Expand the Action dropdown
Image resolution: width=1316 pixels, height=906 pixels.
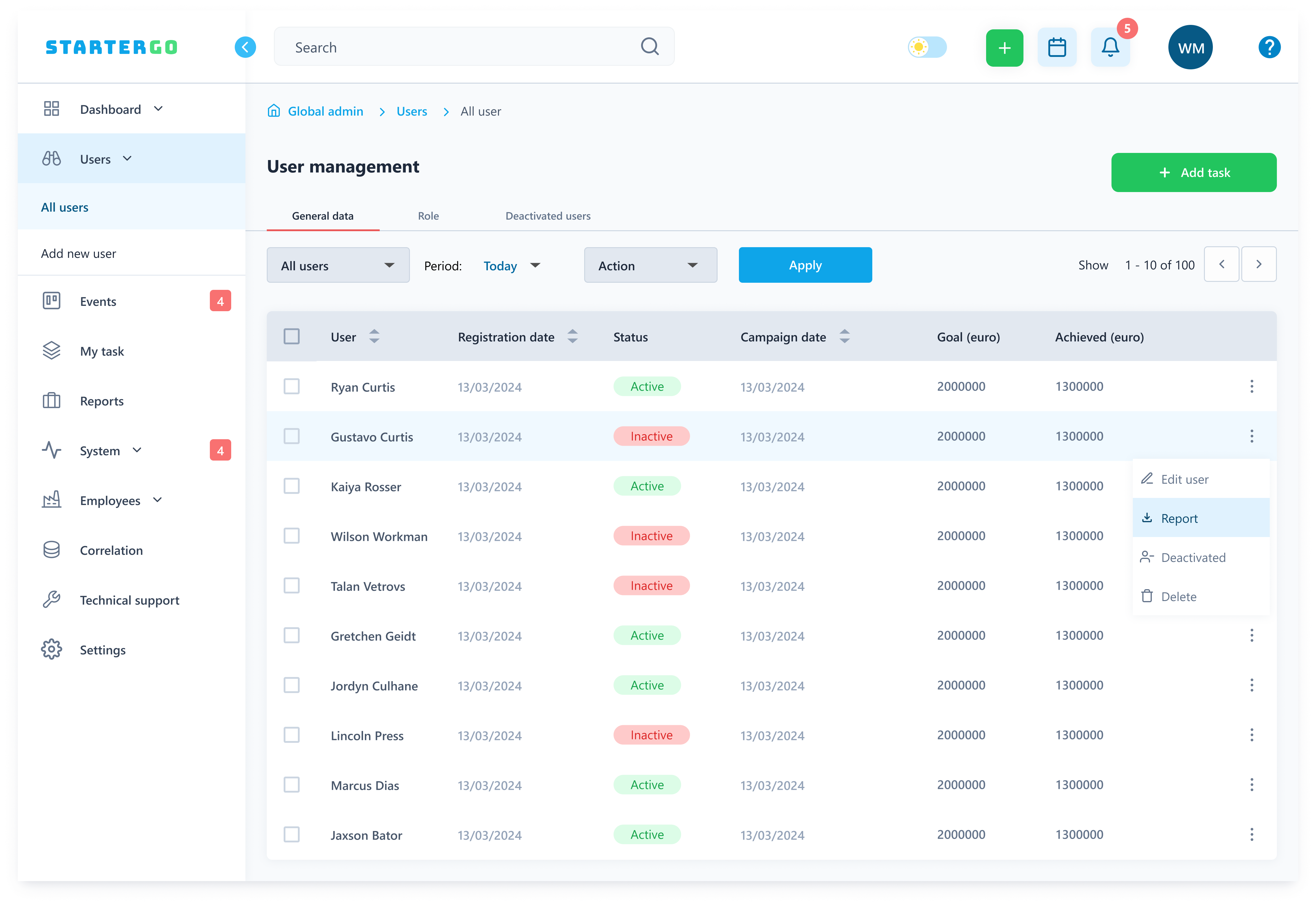click(650, 265)
